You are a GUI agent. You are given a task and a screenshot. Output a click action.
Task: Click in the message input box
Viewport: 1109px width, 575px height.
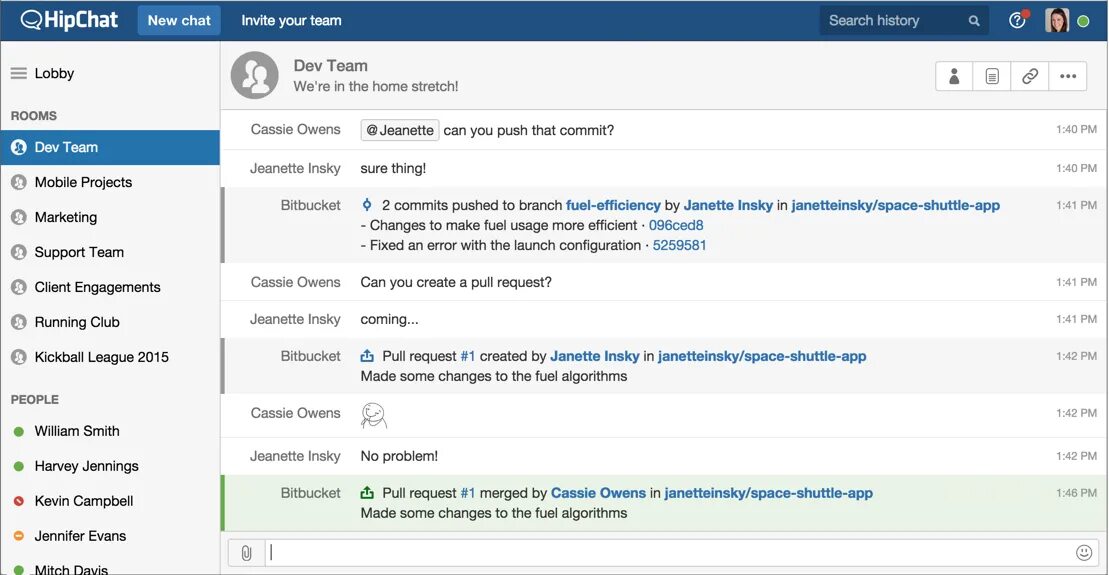click(x=667, y=553)
